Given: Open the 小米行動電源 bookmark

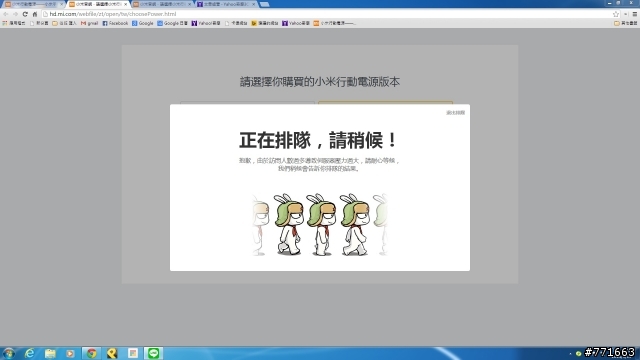Looking at the screenshot, I should pyautogui.click(x=335, y=23).
